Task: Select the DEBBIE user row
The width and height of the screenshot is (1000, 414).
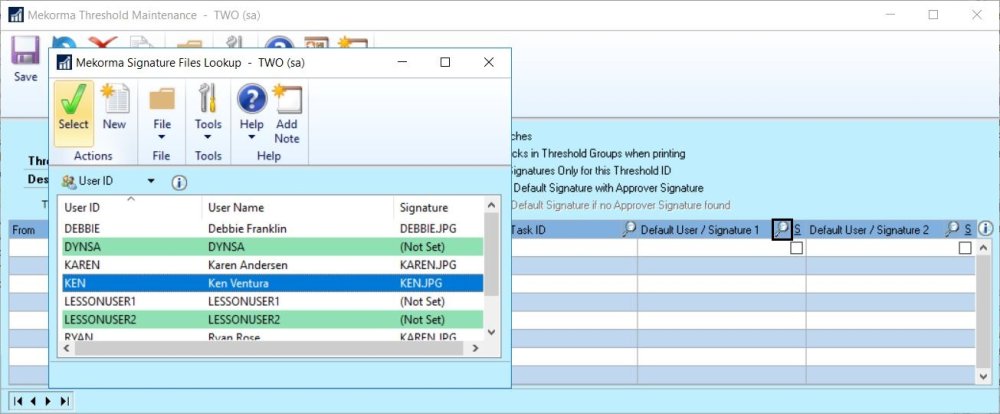Action: (272, 228)
